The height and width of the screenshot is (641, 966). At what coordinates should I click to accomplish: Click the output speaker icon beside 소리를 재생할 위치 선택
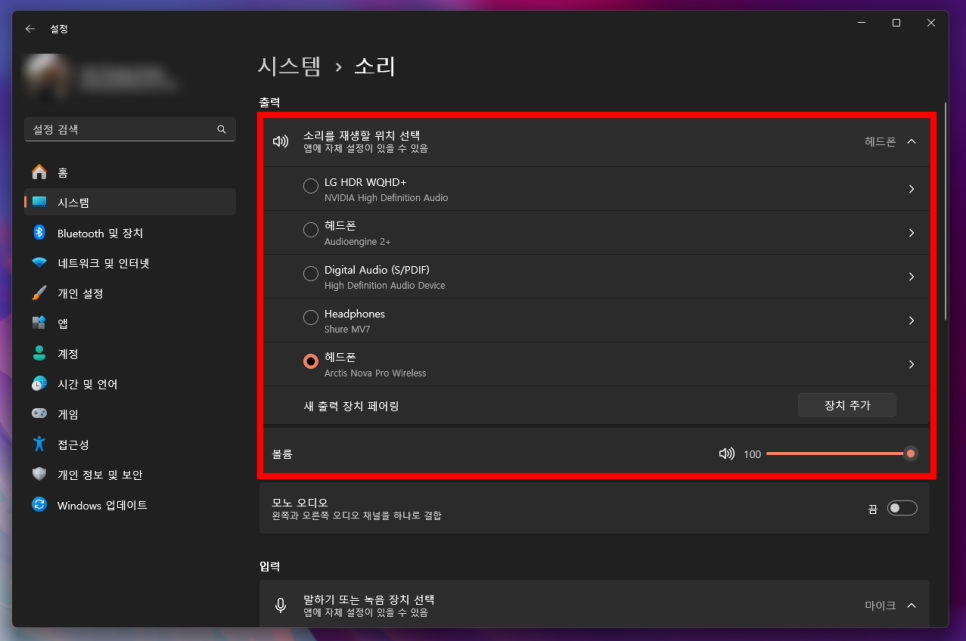(281, 142)
